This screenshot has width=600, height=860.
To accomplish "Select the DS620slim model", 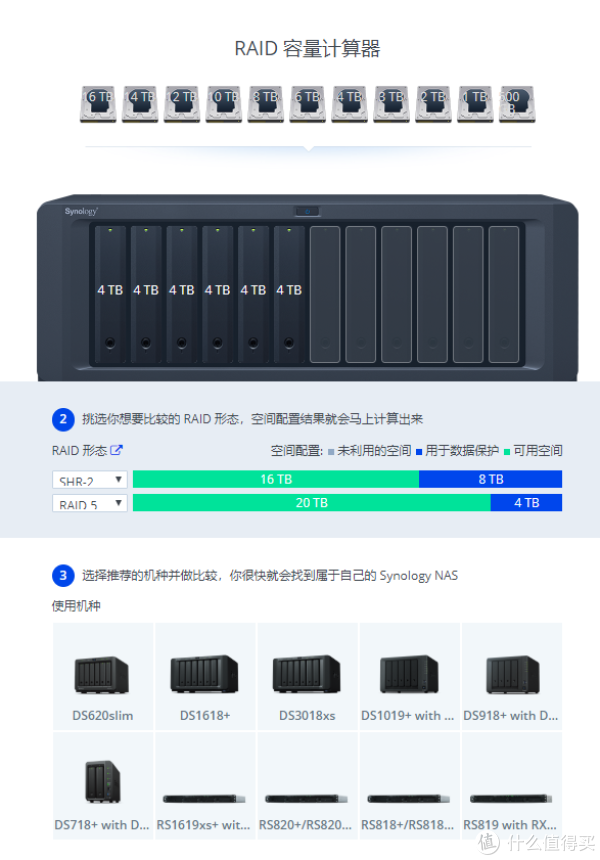I will click(x=103, y=676).
